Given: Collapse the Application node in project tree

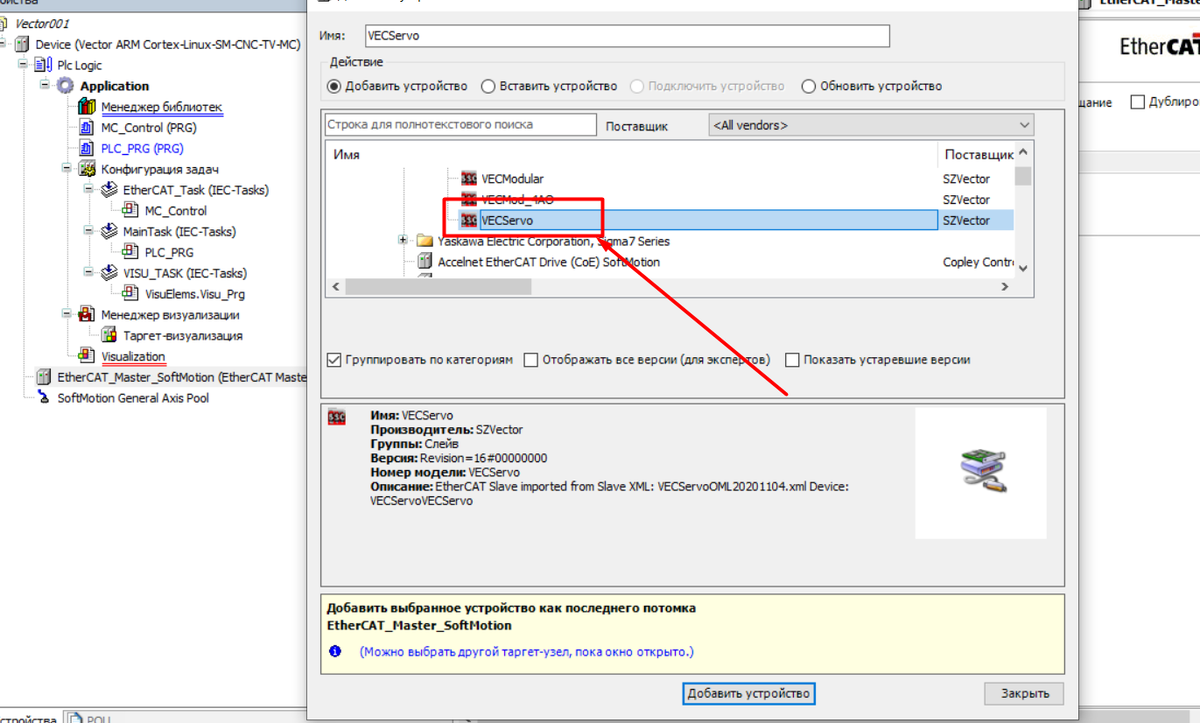Looking at the screenshot, I should [x=44, y=86].
